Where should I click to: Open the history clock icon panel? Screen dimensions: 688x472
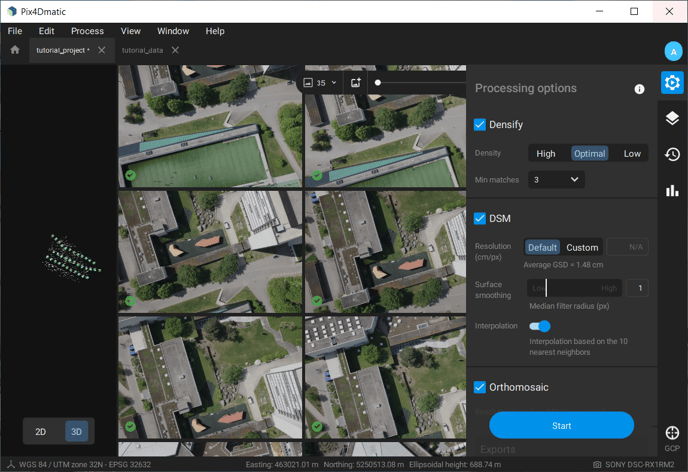[672, 154]
